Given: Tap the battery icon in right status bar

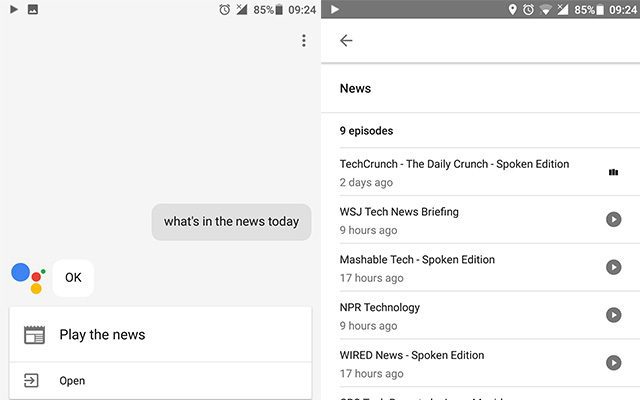Looking at the screenshot, I should pyautogui.click(x=600, y=9).
